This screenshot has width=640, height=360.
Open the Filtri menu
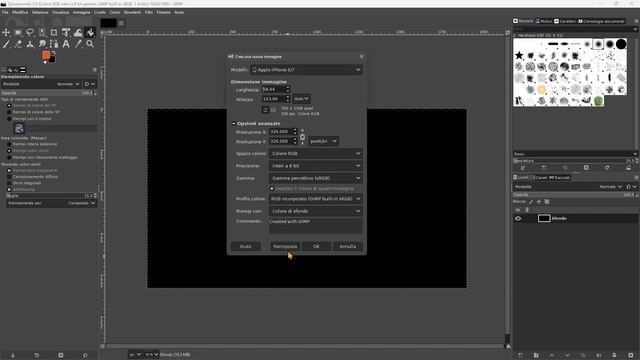click(x=149, y=12)
